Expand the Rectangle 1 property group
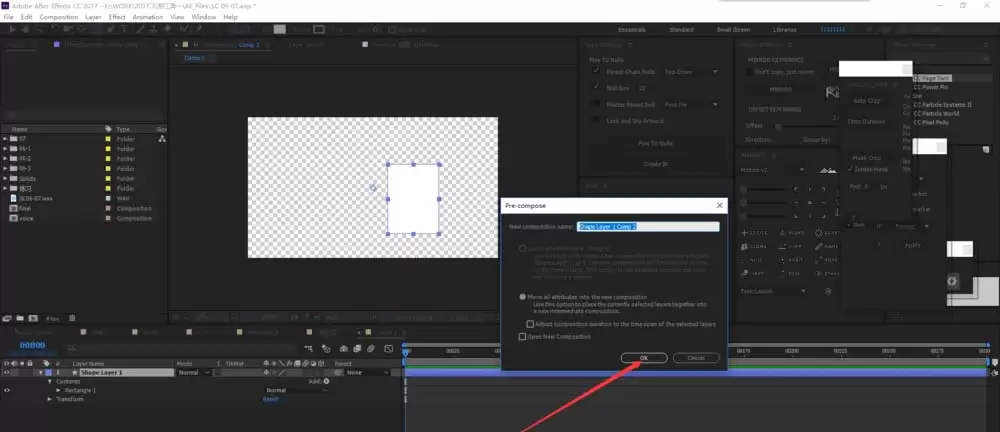 59,390
